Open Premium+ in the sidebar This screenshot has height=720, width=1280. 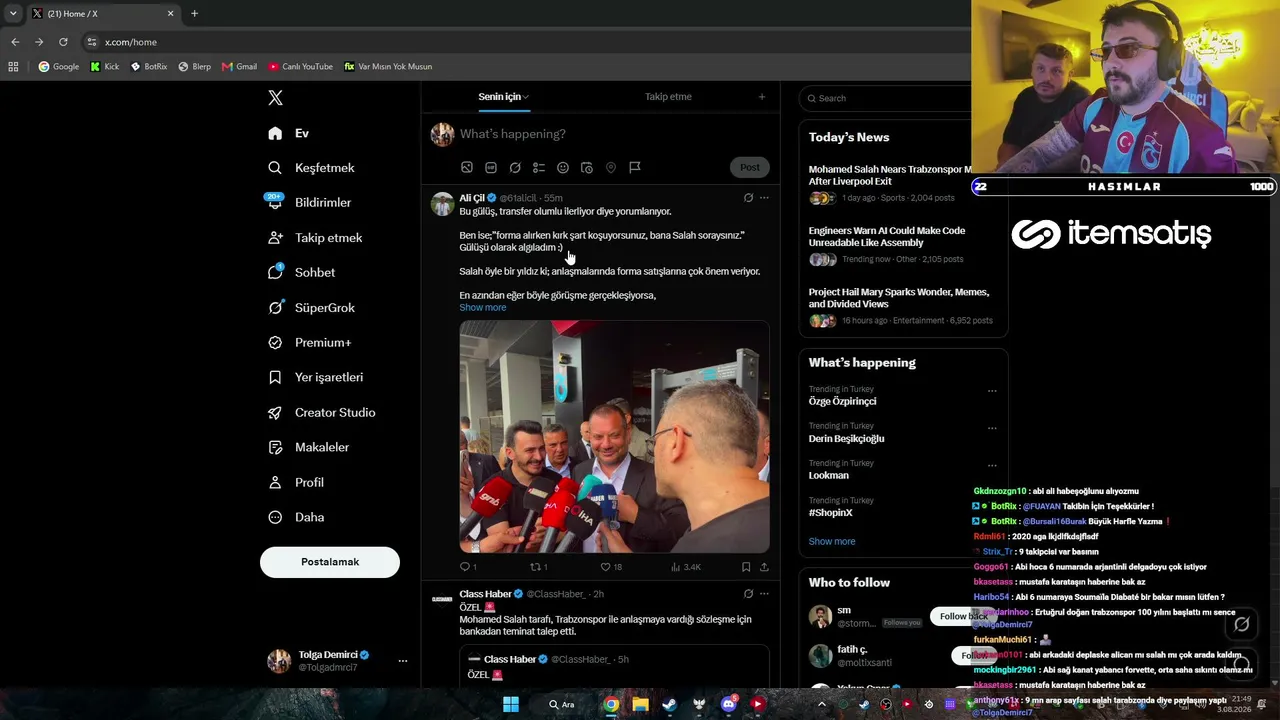tap(310, 342)
